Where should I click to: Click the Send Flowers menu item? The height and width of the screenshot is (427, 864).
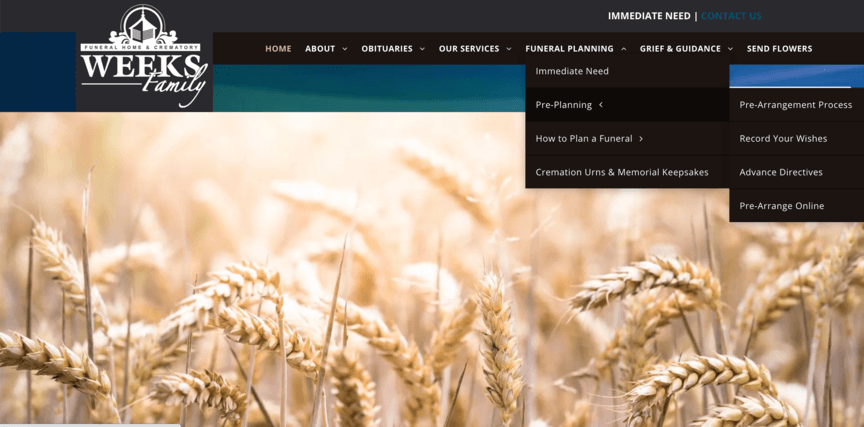pyautogui.click(x=779, y=48)
